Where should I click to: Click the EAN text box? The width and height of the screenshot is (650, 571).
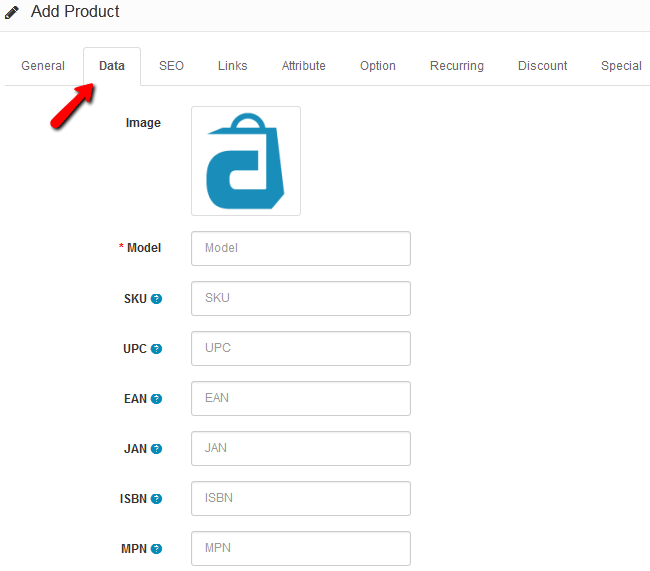point(301,398)
